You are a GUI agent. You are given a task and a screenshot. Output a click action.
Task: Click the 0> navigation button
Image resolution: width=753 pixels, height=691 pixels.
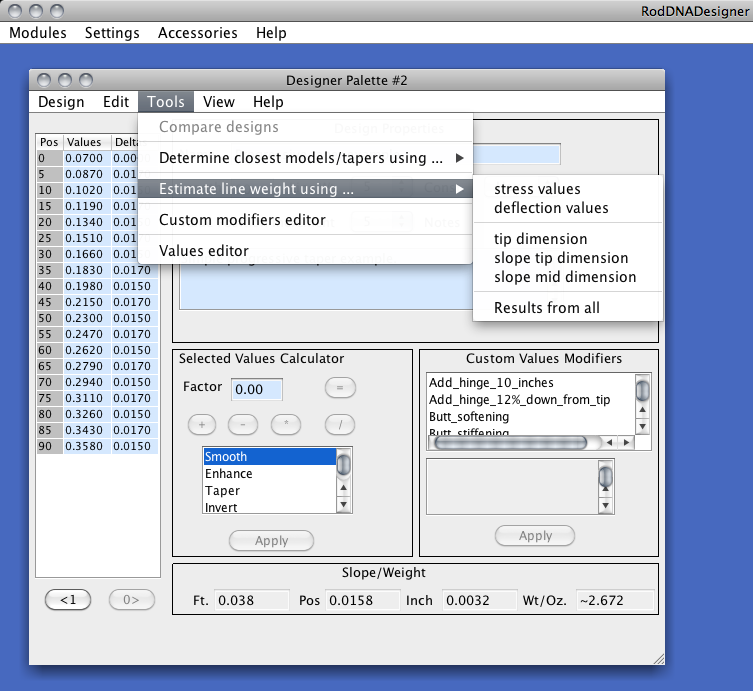pos(132,600)
